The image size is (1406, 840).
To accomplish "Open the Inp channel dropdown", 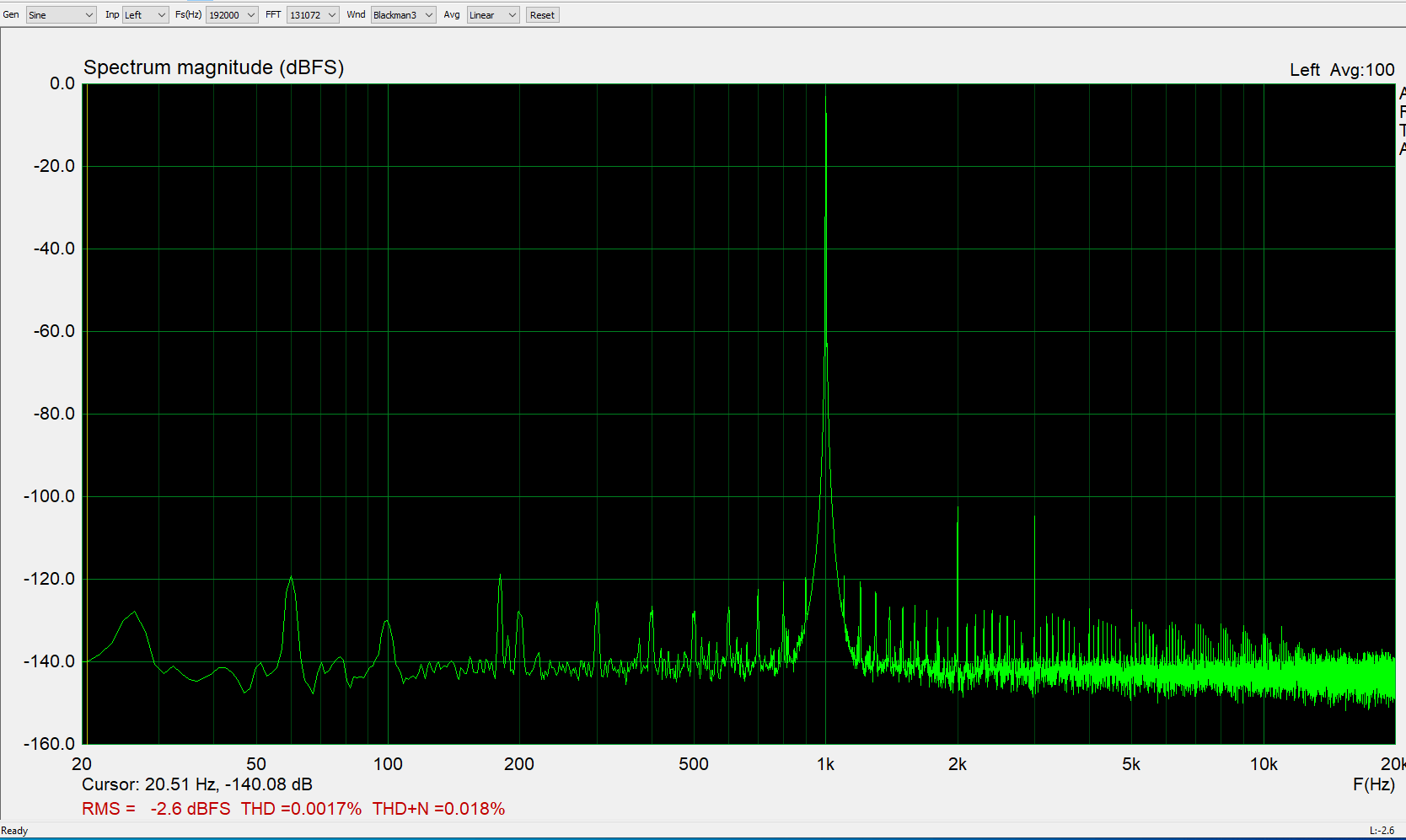I will coord(145,15).
